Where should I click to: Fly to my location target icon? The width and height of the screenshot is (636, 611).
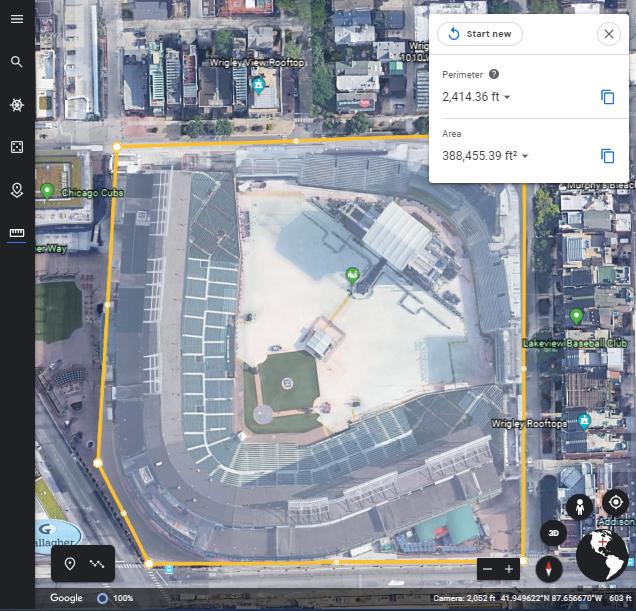coord(615,502)
